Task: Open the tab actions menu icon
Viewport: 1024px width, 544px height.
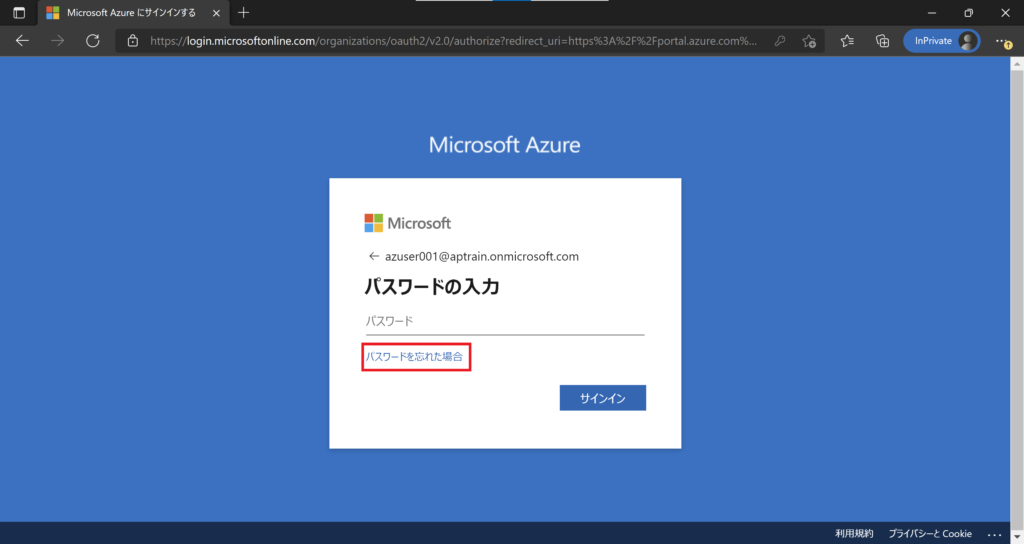Action: click(x=19, y=12)
